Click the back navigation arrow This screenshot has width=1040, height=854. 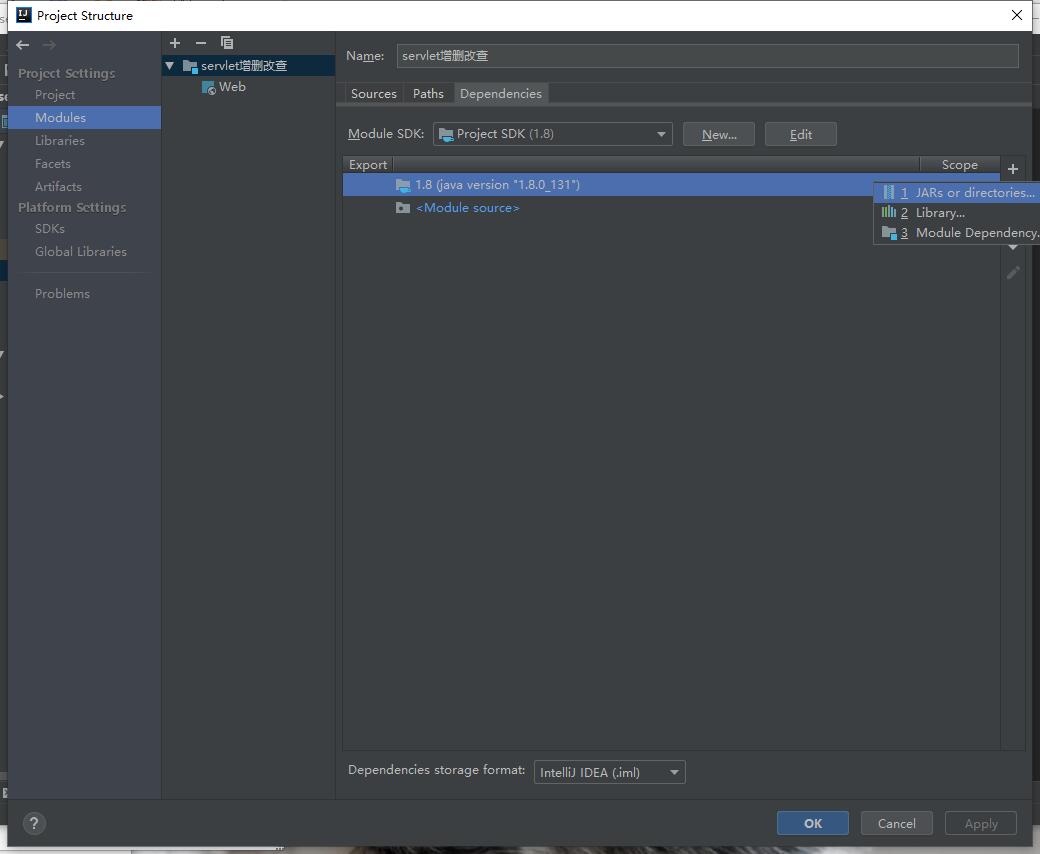23,45
